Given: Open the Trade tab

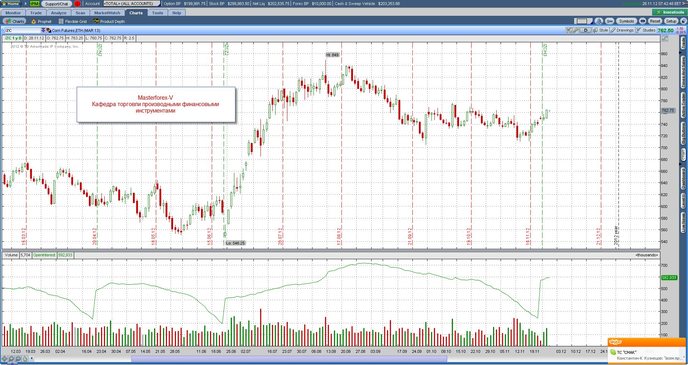Looking at the screenshot, I should [x=36, y=13].
